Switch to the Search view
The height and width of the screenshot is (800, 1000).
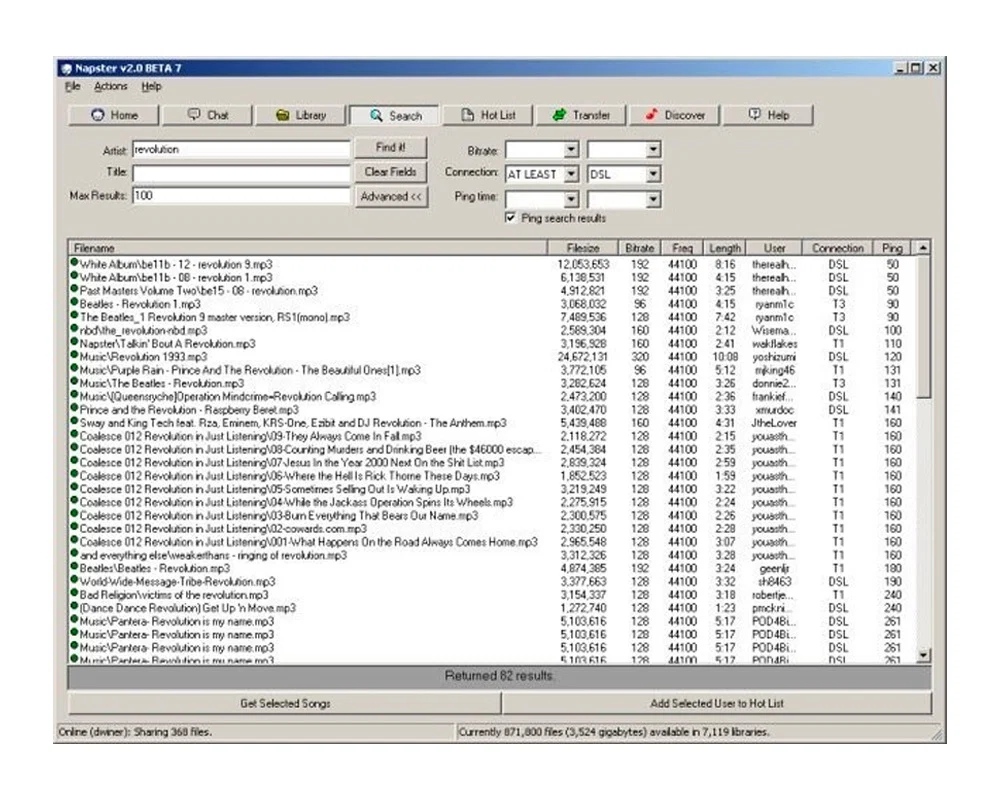393,115
